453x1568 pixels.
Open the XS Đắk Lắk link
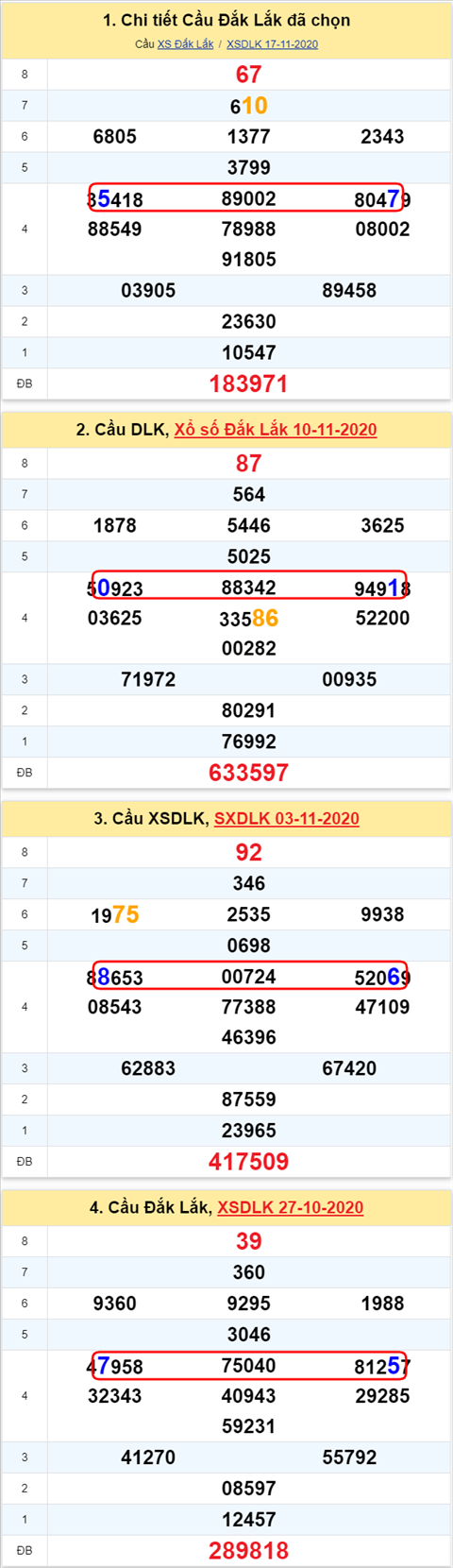[x=185, y=44]
